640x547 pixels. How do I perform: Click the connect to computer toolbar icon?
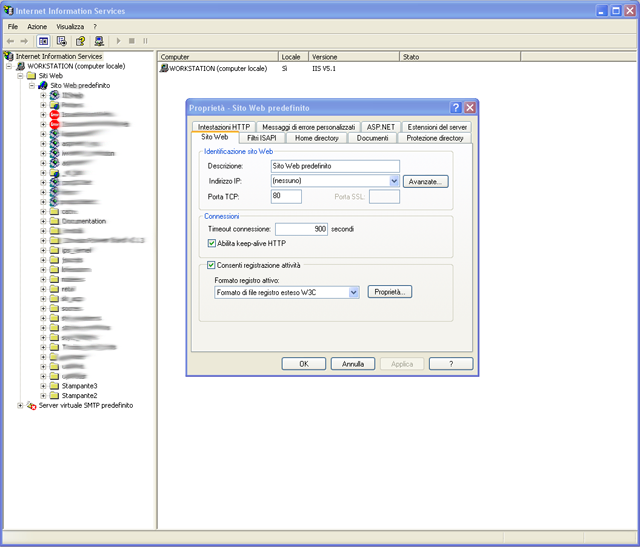(x=99, y=41)
